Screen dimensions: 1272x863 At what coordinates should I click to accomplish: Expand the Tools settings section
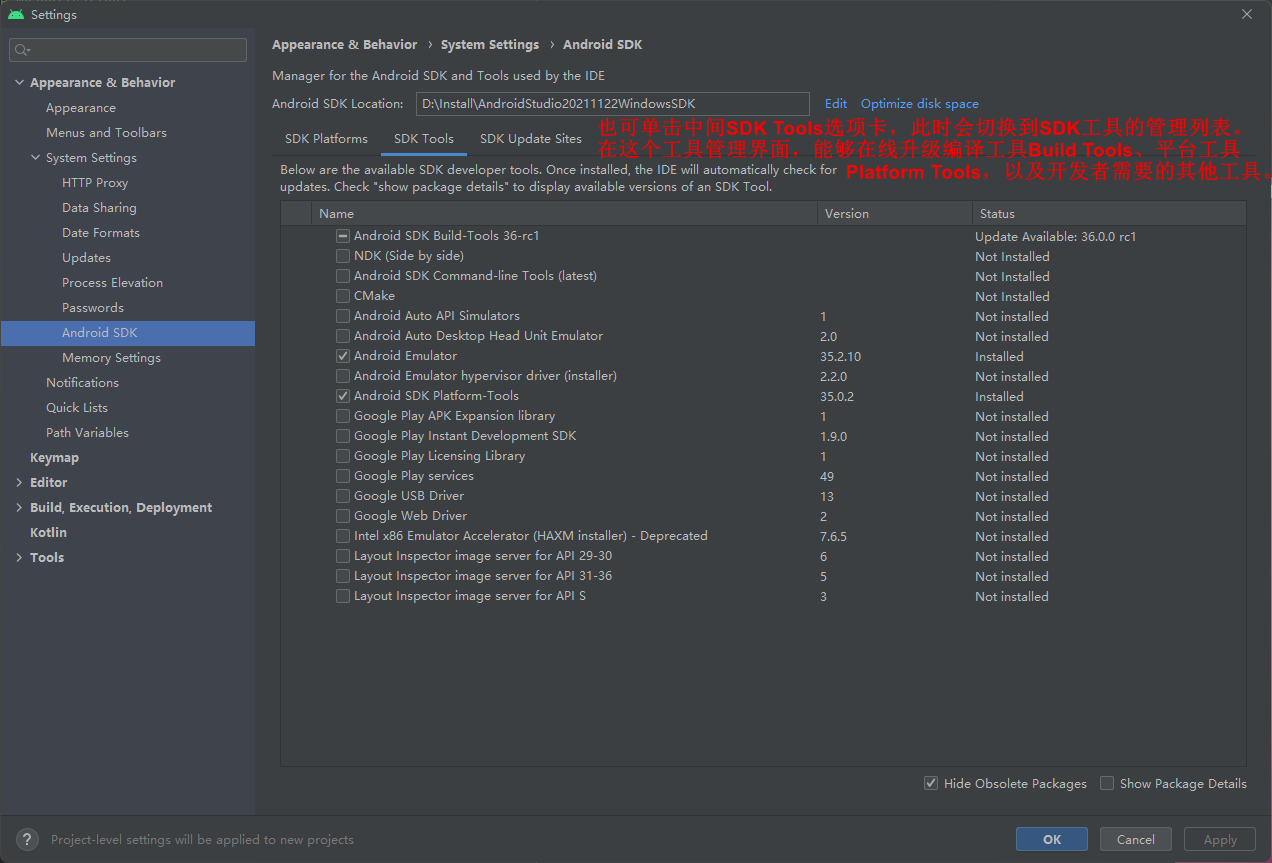(x=19, y=558)
